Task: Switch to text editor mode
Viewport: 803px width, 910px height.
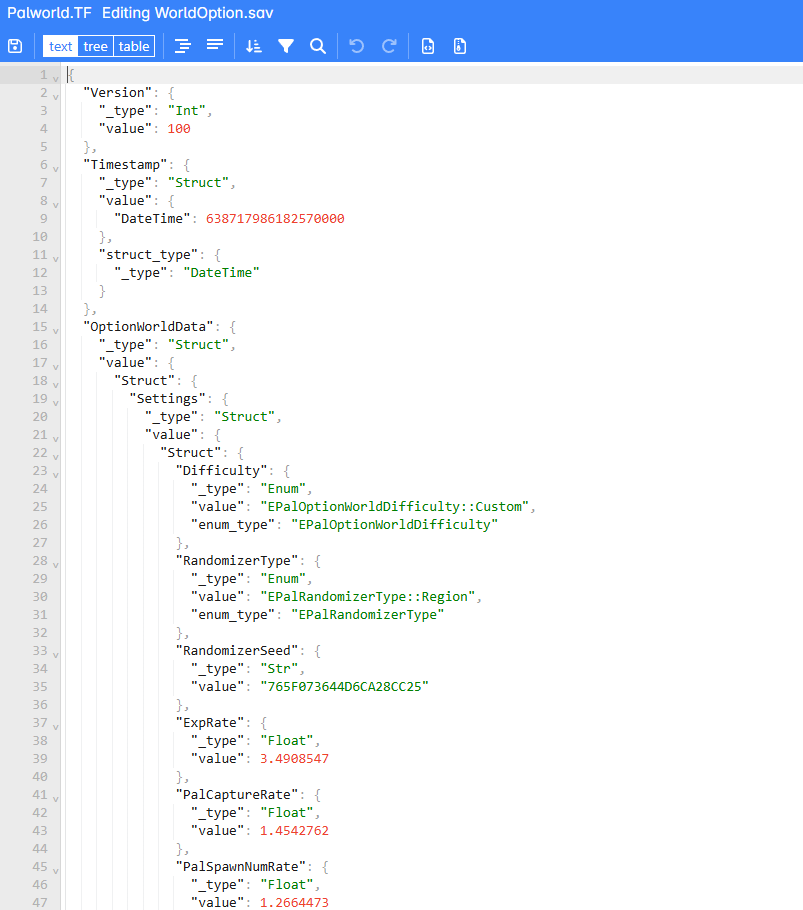Action: (x=60, y=46)
